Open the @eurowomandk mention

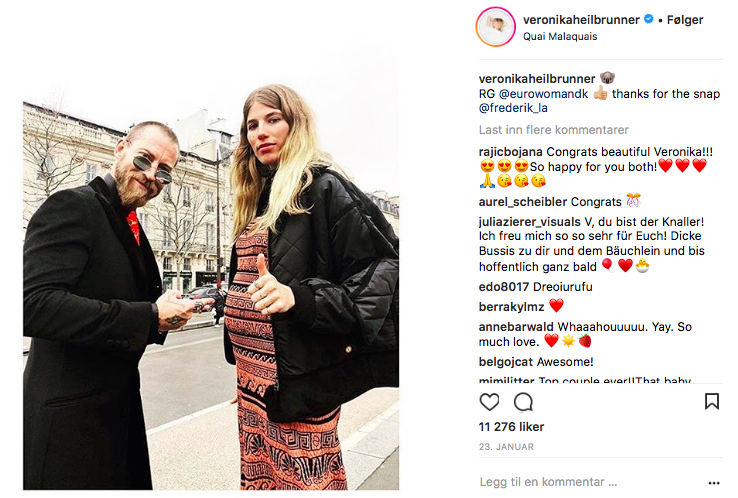pos(543,94)
